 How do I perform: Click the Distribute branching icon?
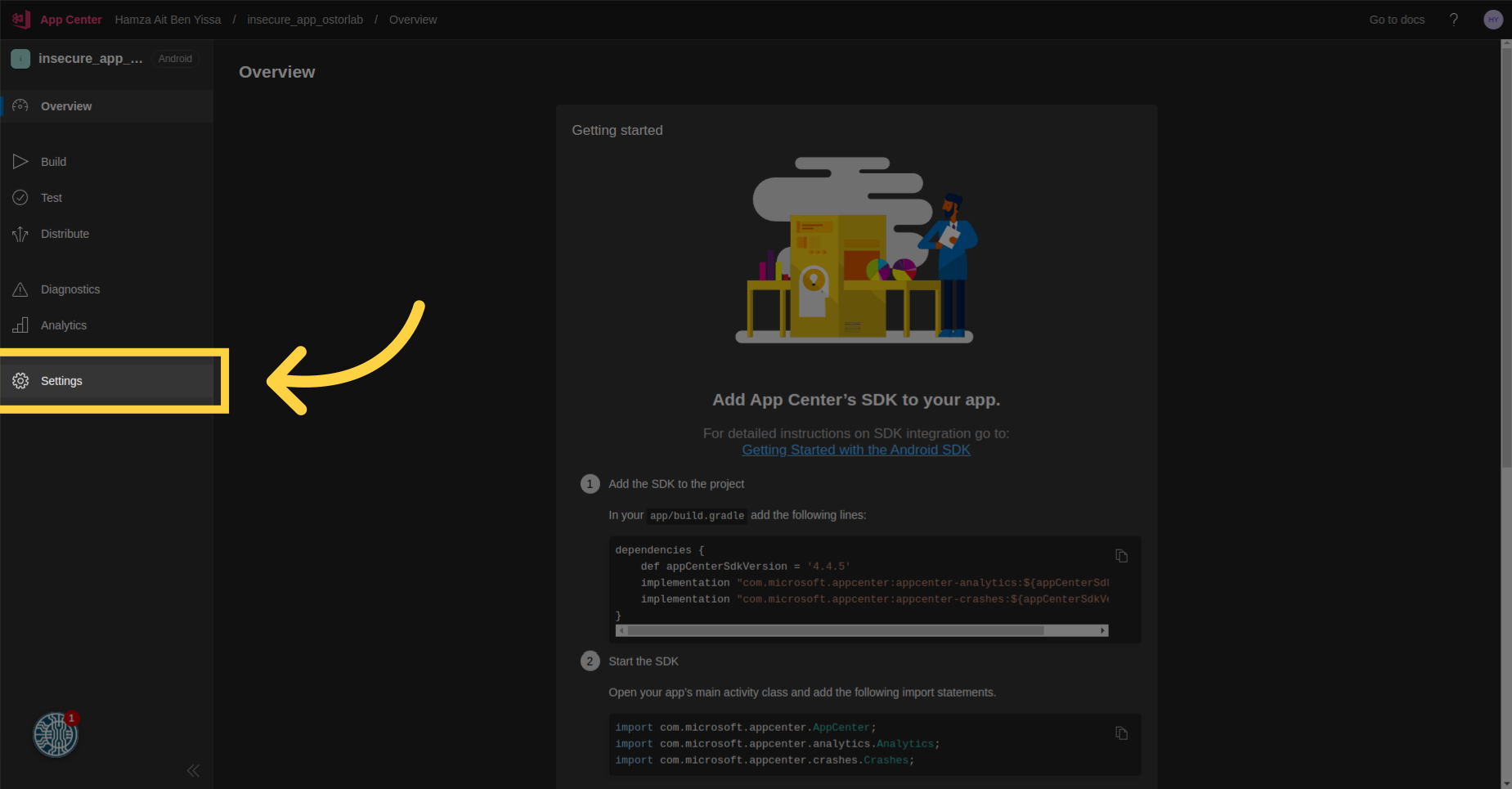pos(20,235)
